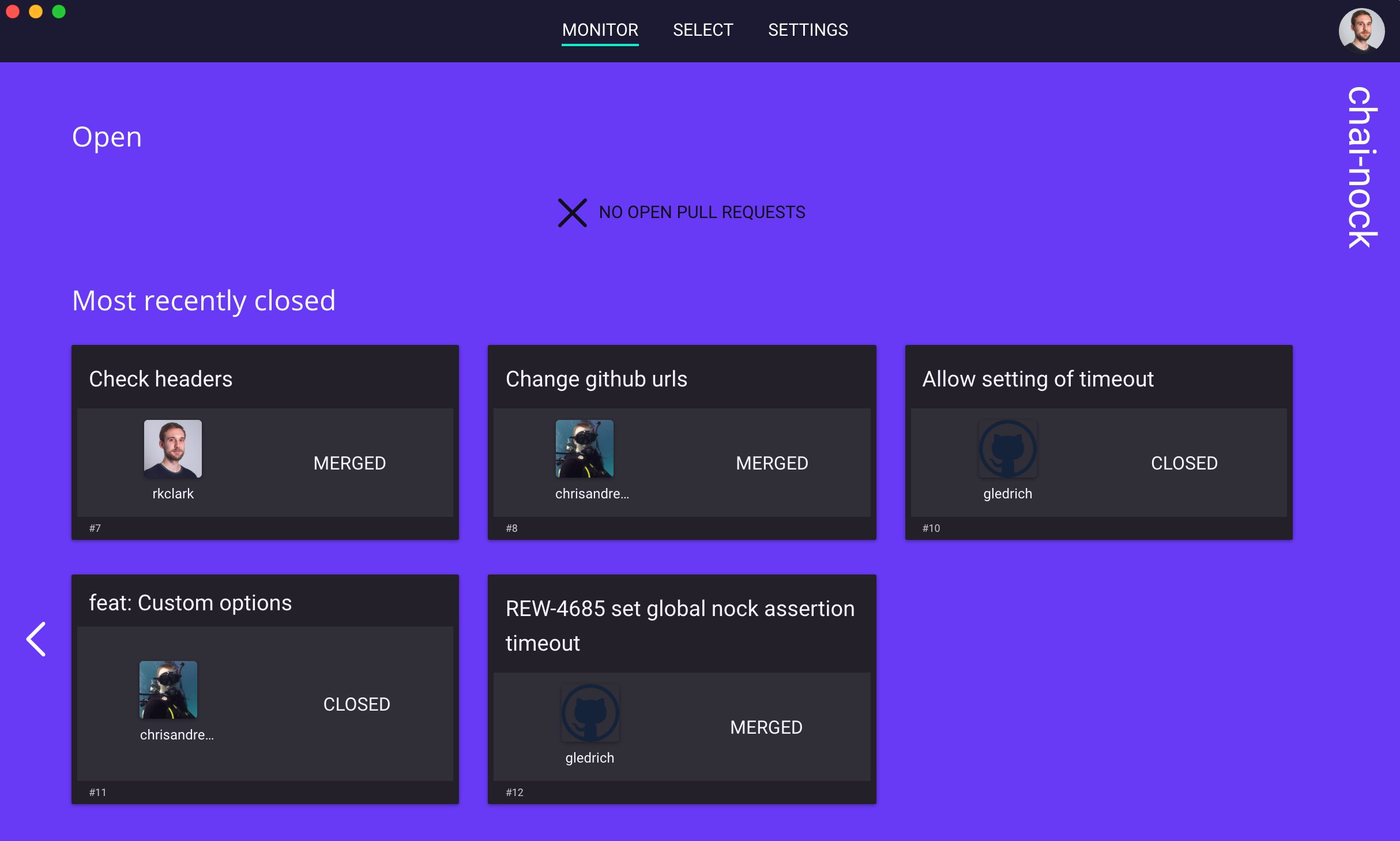Open the user profile avatar in top right
This screenshot has width=1400, height=841.
point(1361,30)
